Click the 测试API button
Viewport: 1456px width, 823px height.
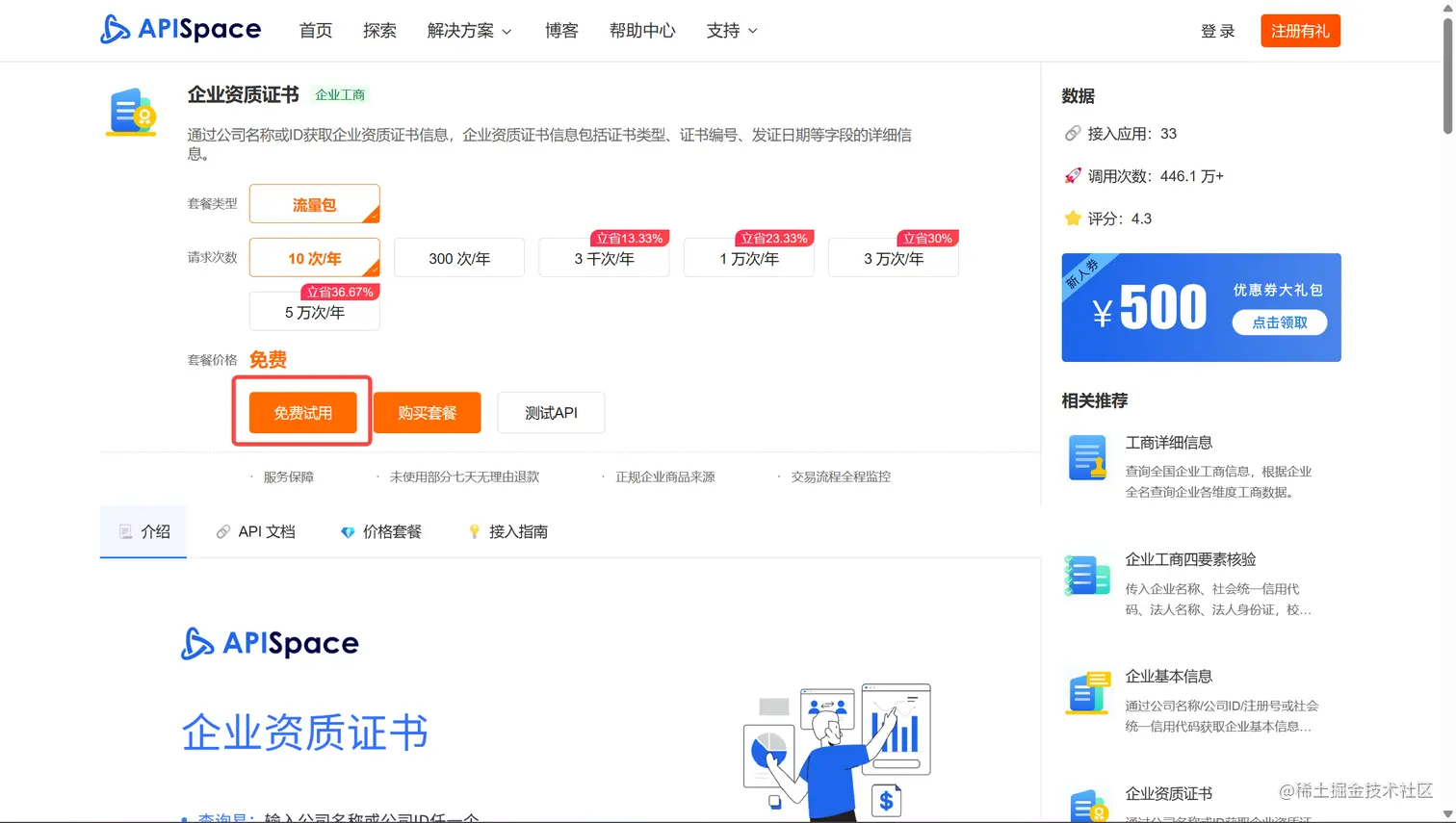pyautogui.click(x=551, y=412)
